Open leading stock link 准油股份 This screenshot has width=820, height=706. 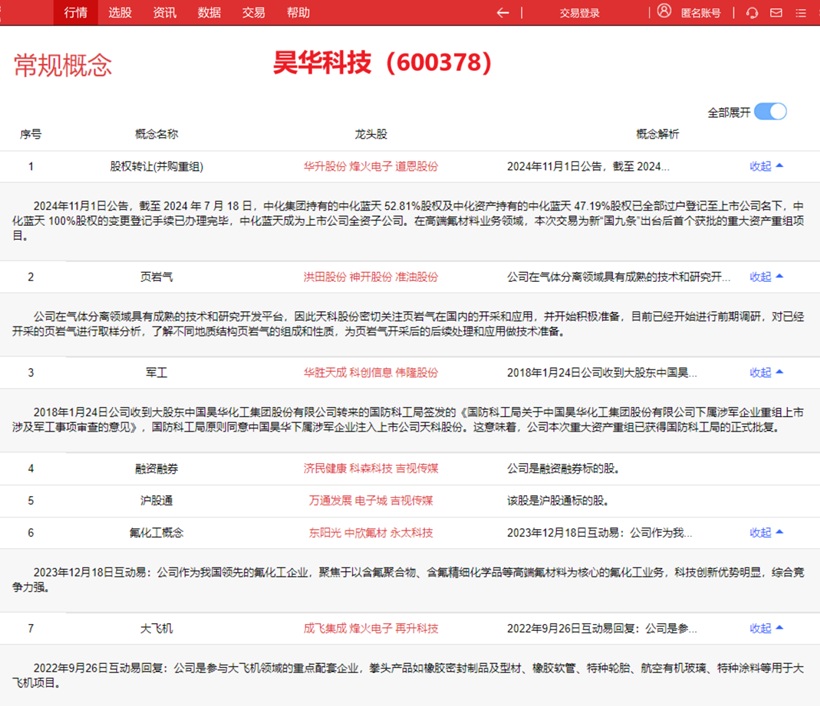coord(417,277)
